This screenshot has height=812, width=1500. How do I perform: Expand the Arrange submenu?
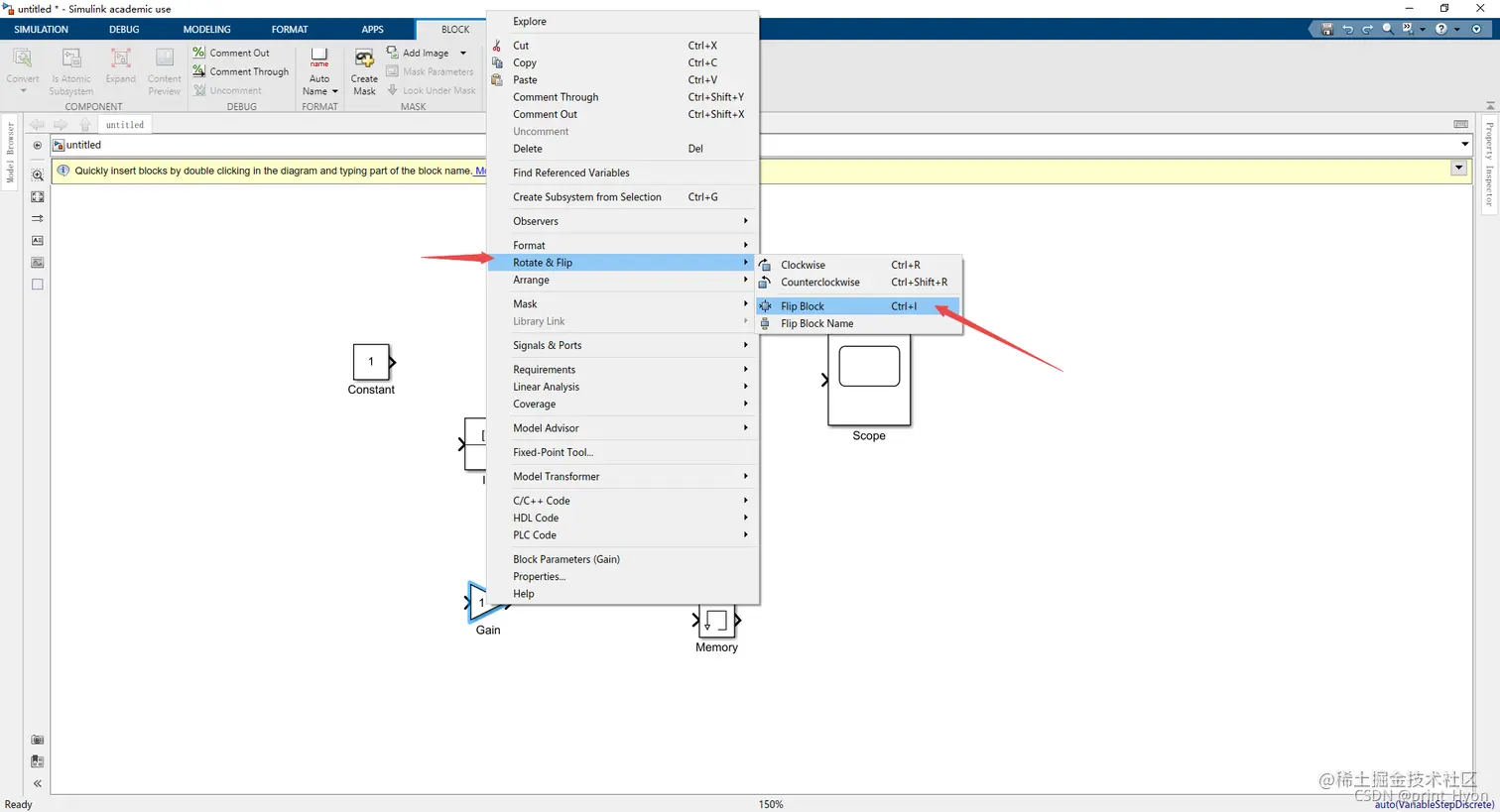[623, 280]
